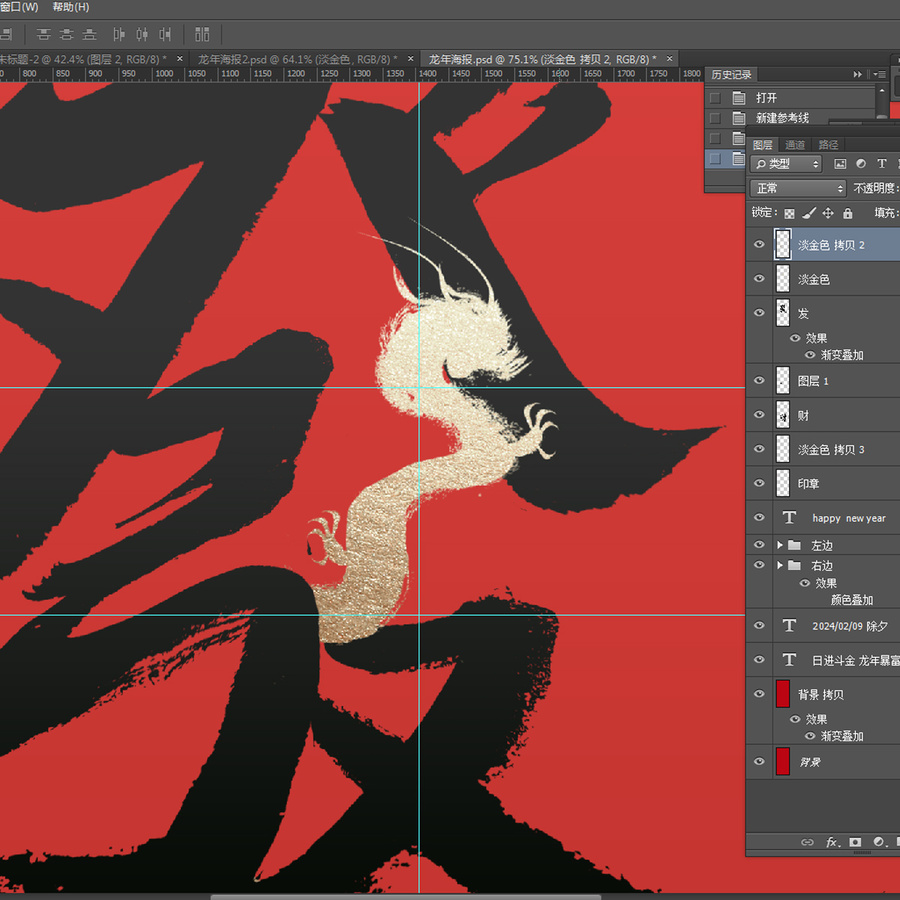Hide the 淡金色 layer
This screenshot has width=900, height=900.
coord(759,279)
